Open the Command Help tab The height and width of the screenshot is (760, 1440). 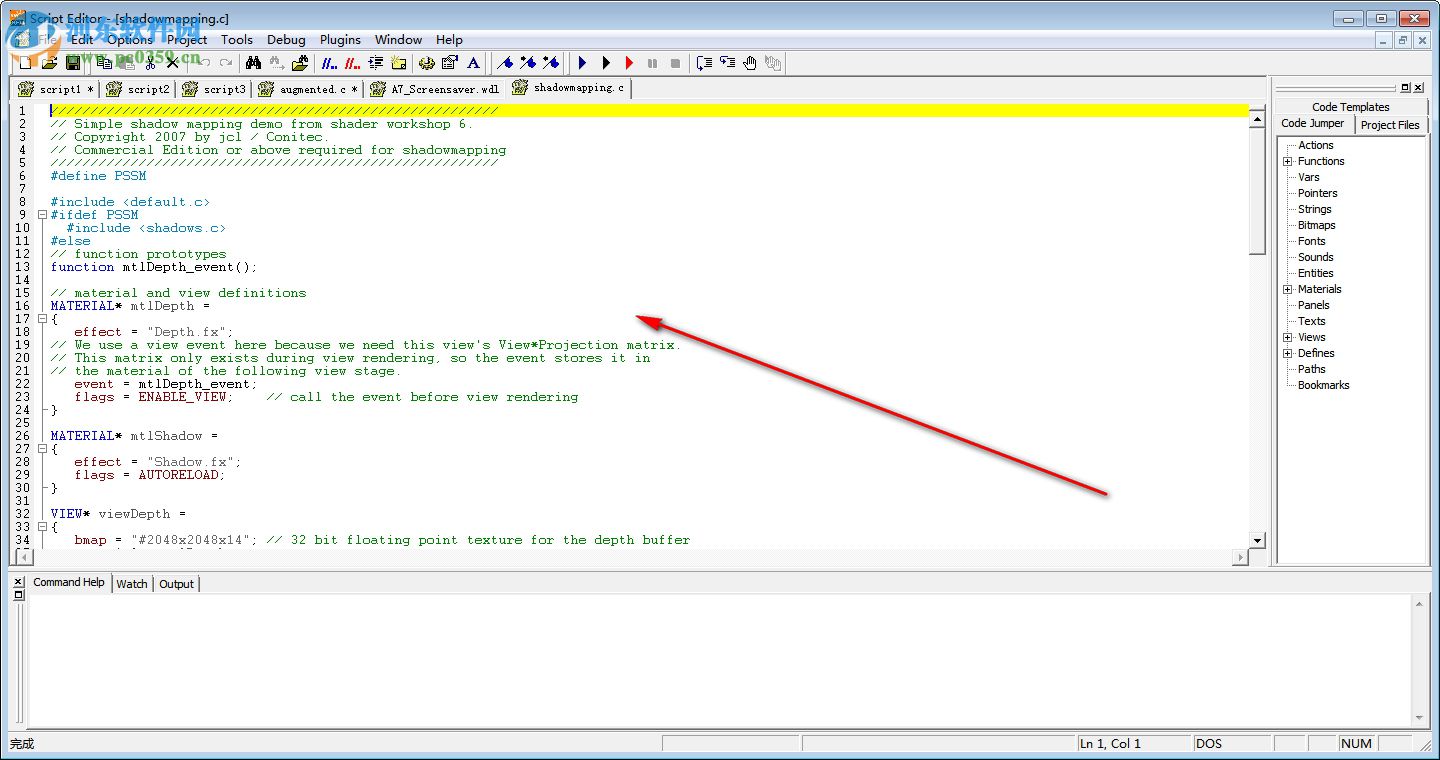[x=69, y=582]
